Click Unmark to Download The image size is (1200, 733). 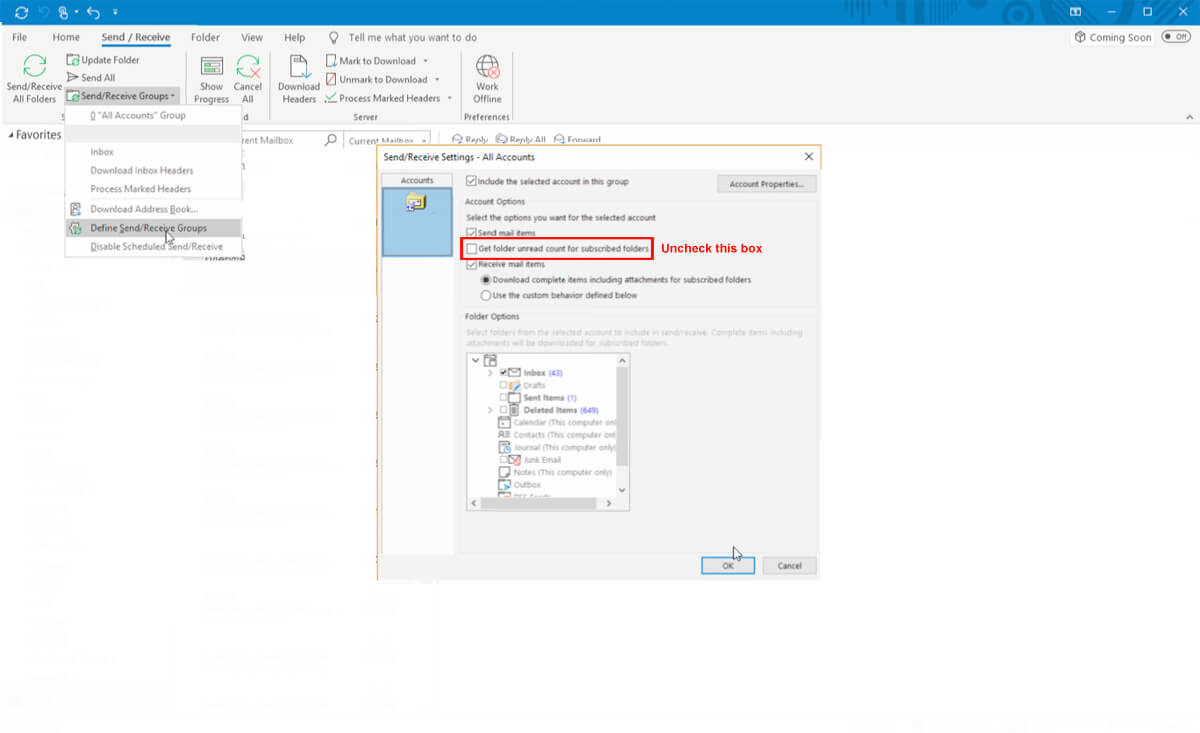pyautogui.click(x=375, y=80)
